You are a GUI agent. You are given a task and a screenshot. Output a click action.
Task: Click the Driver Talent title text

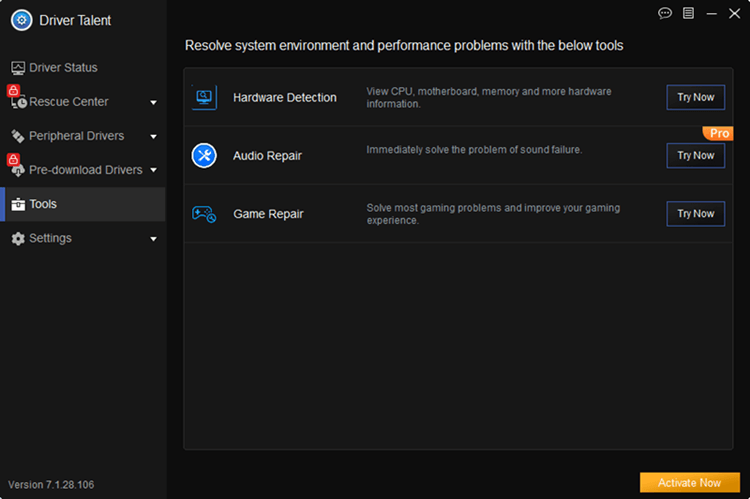tap(75, 21)
